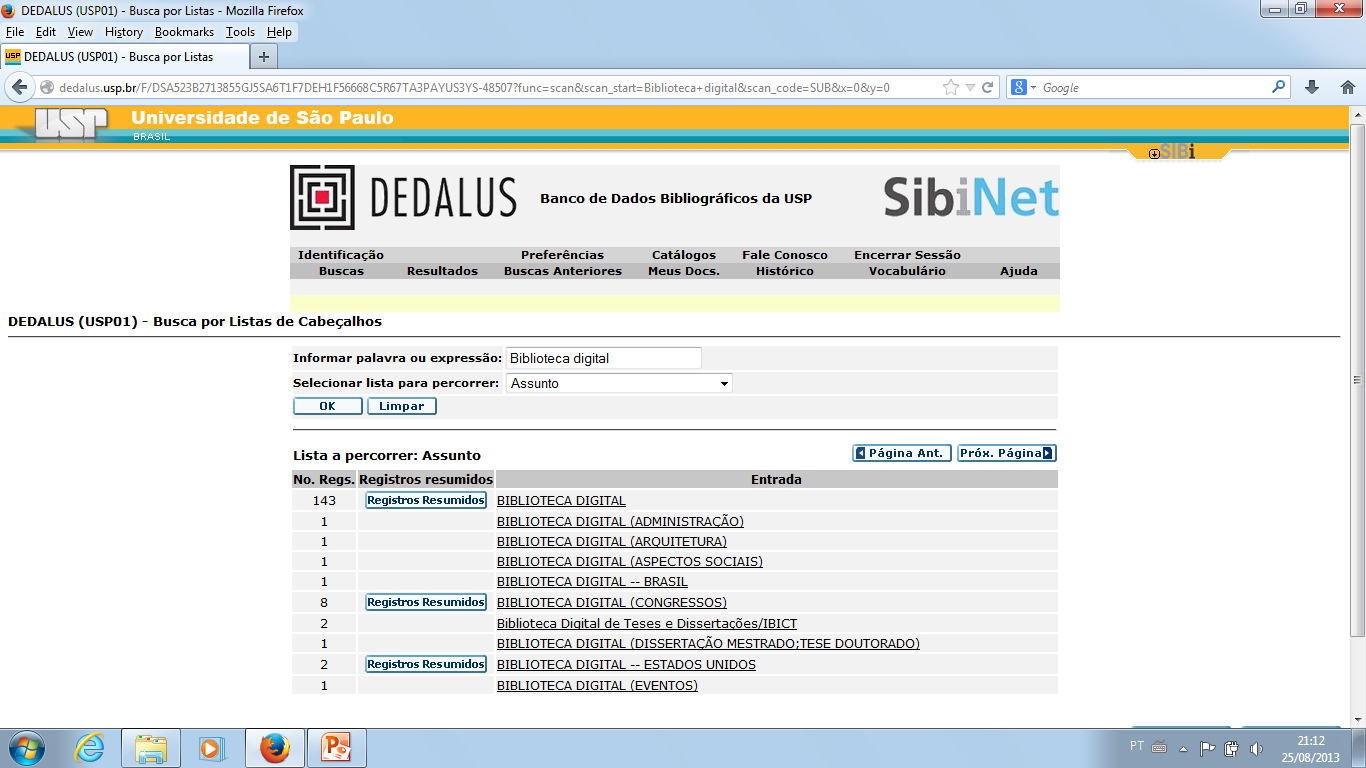The height and width of the screenshot is (768, 1366).
Task: Open the Edit menu
Action: (x=46, y=32)
